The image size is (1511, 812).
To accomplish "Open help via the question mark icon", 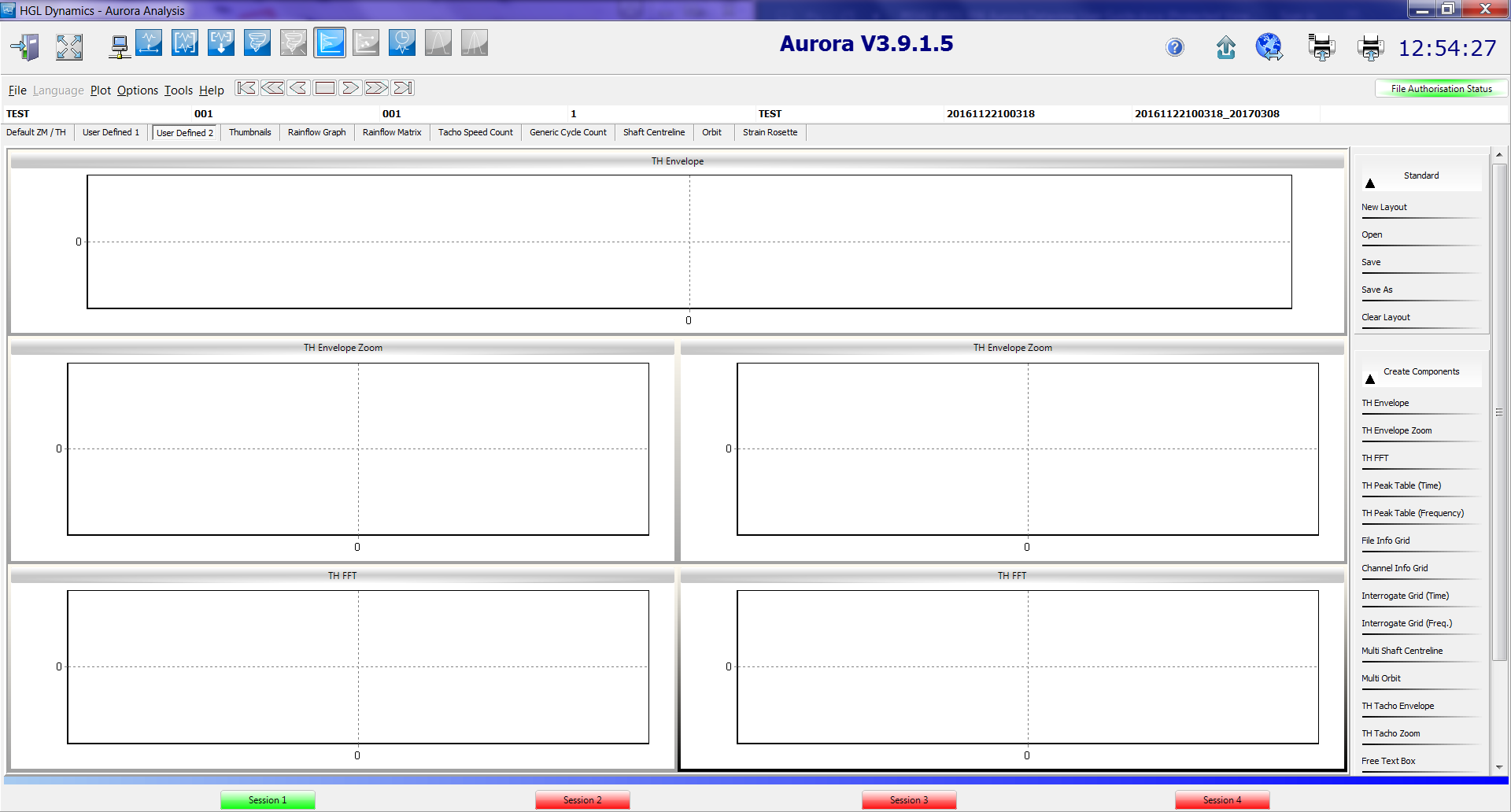I will [1175, 48].
